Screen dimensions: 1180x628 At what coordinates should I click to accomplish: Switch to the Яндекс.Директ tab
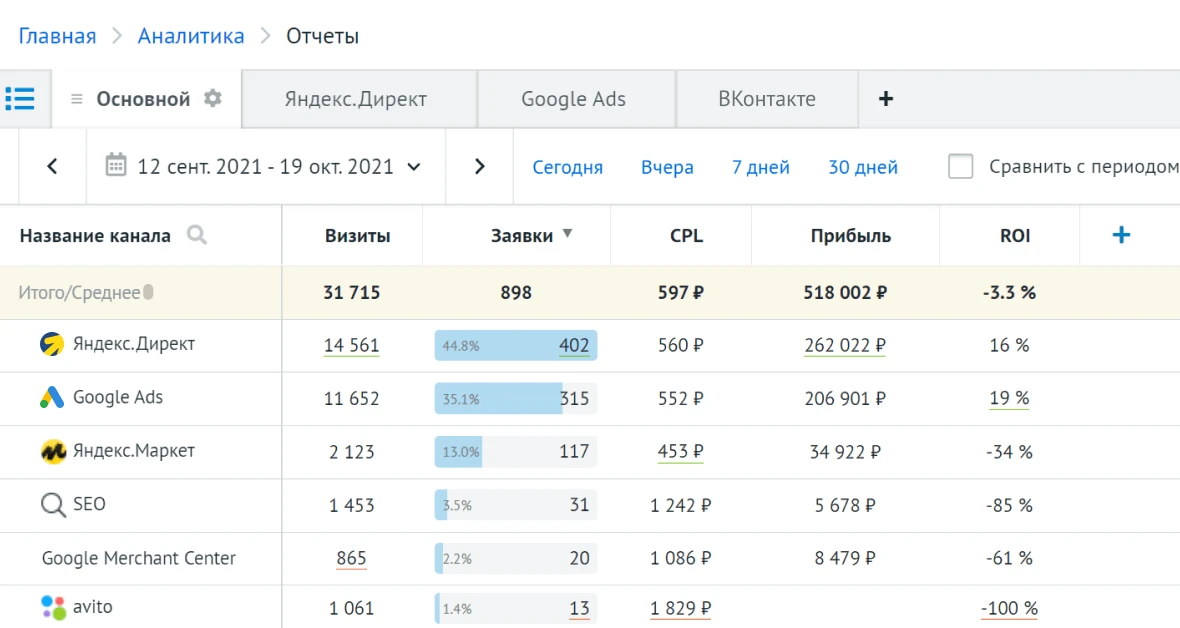click(x=355, y=99)
